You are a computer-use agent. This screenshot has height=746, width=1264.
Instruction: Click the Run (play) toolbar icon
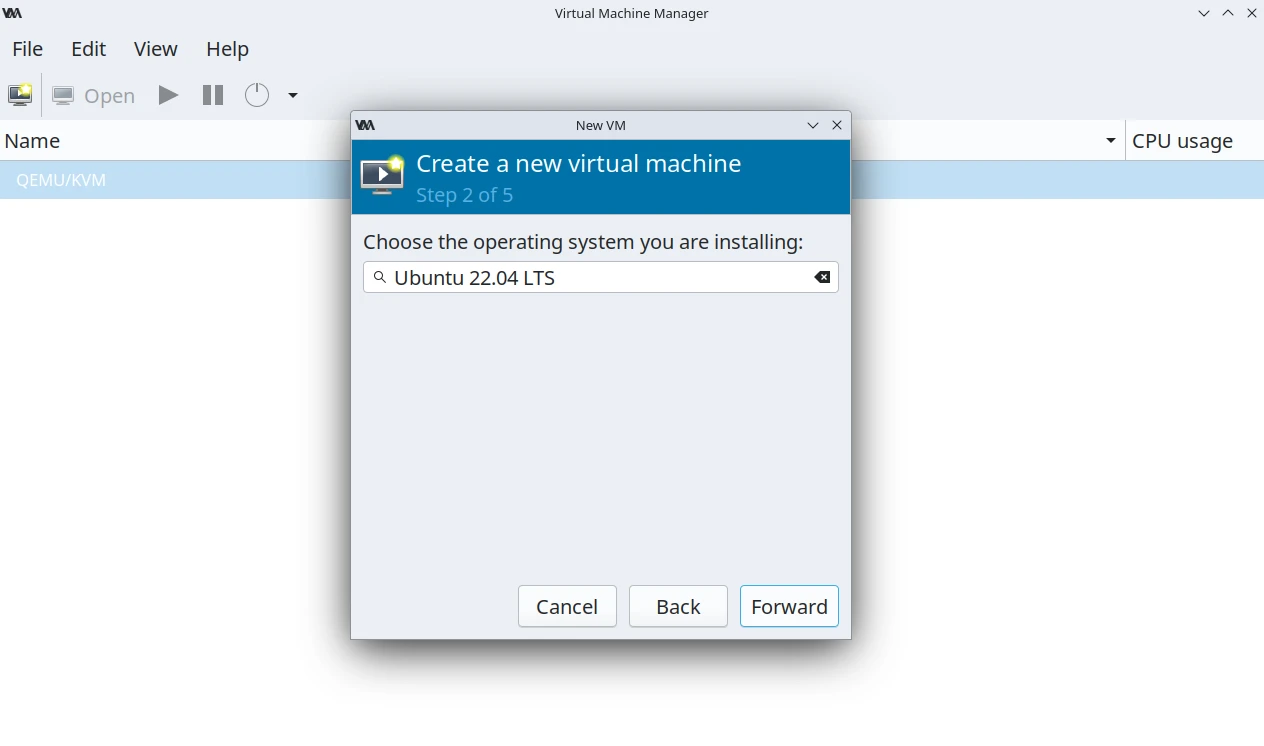[x=168, y=95]
